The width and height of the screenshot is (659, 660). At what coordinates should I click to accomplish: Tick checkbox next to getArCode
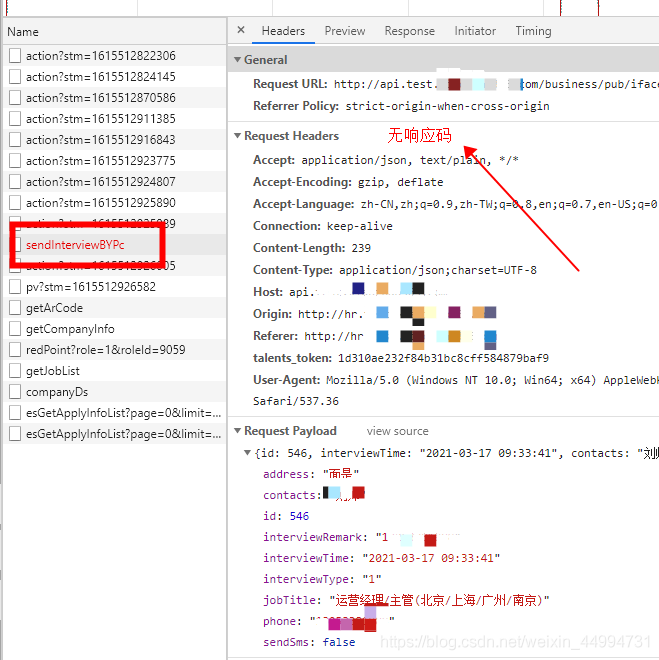click(15, 308)
